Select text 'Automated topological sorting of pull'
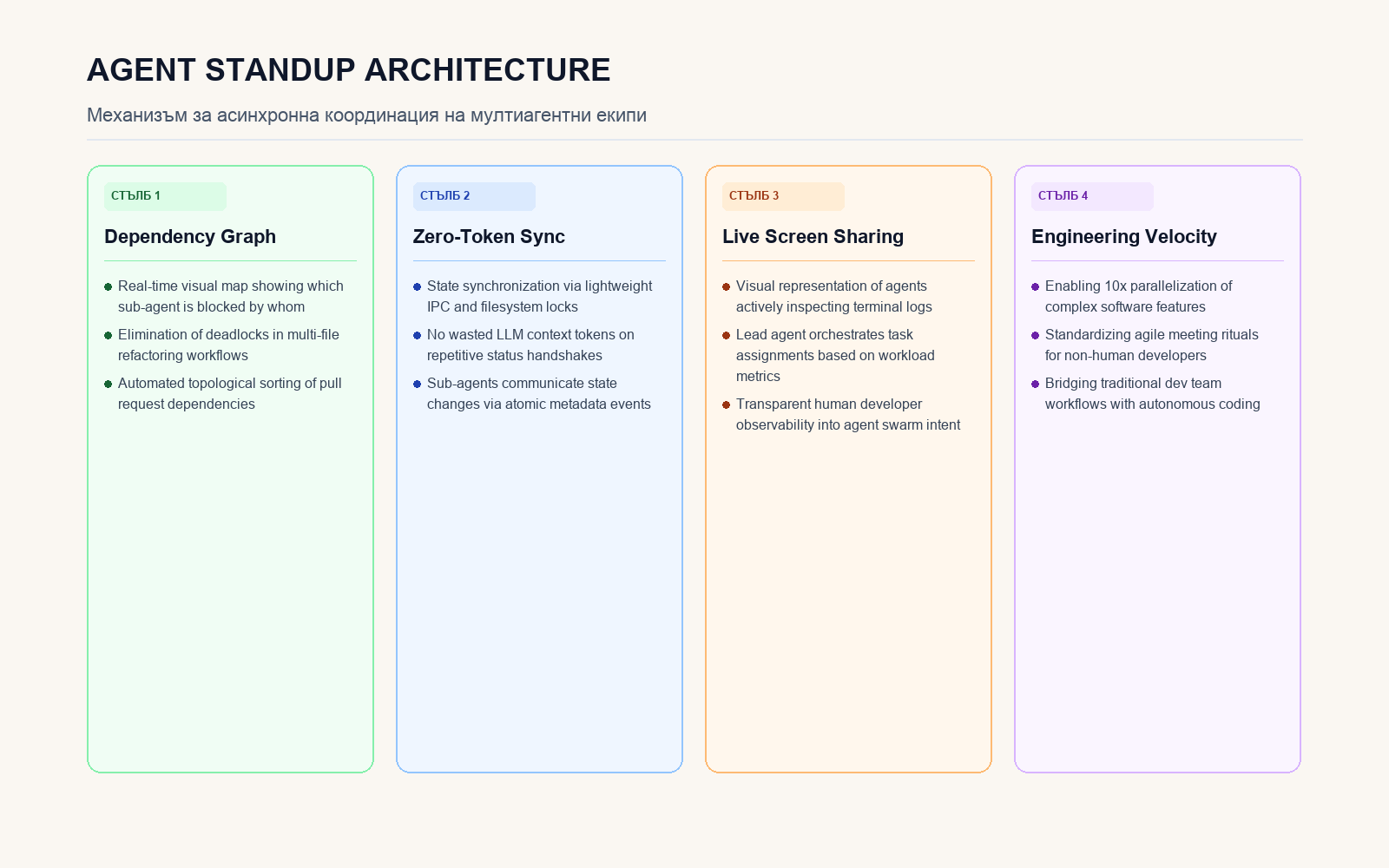 click(229, 384)
